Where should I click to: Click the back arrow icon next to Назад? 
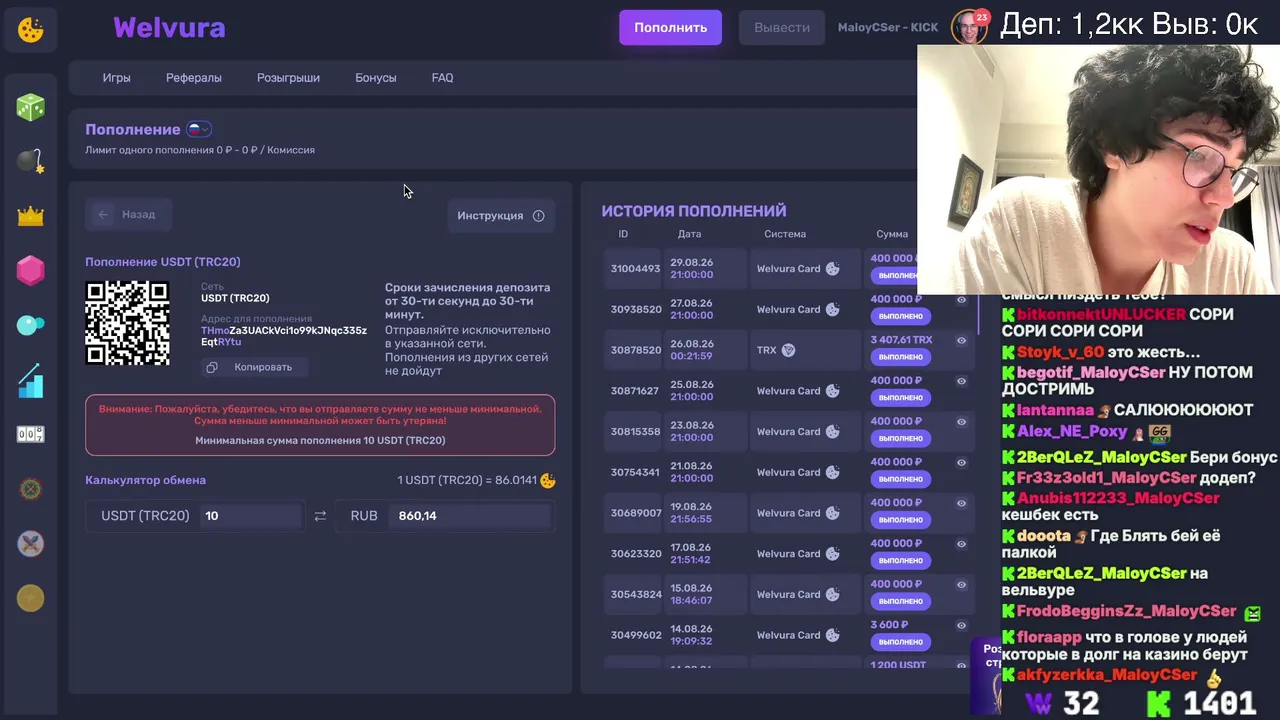tap(103, 215)
